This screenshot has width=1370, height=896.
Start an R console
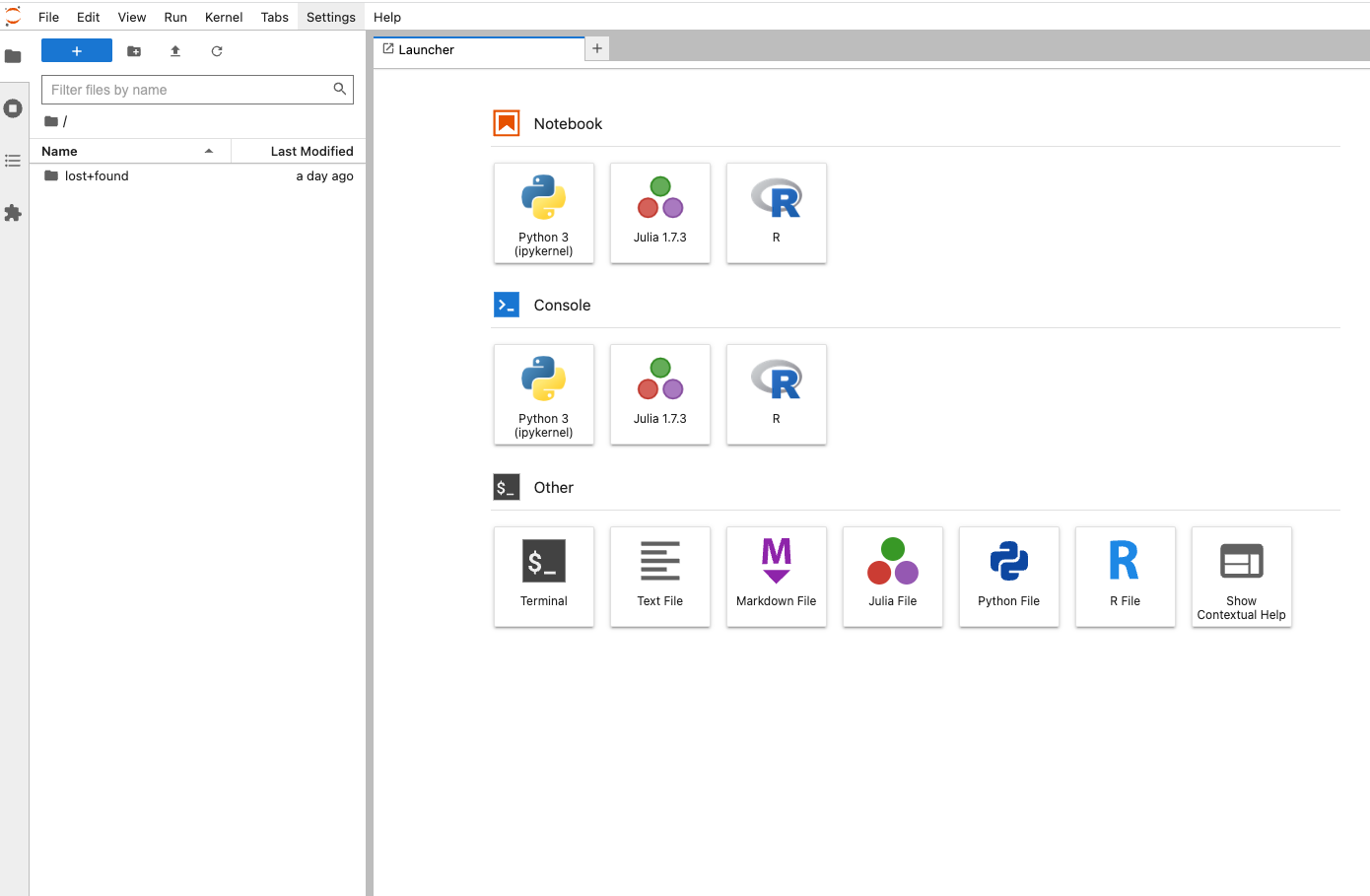pyautogui.click(x=776, y=394)
